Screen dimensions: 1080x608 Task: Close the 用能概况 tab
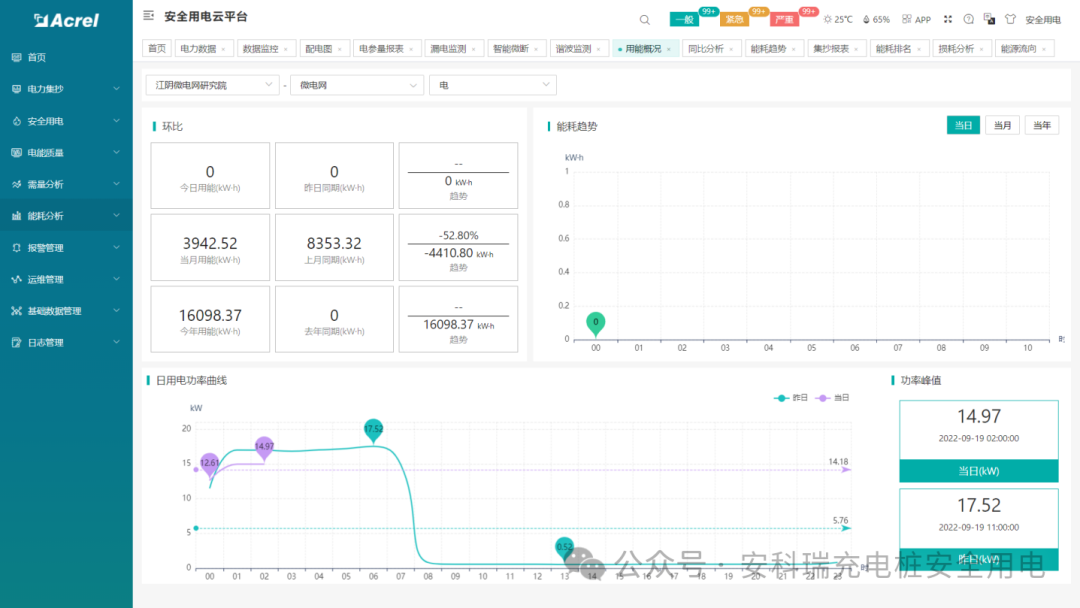pos(669,49)
